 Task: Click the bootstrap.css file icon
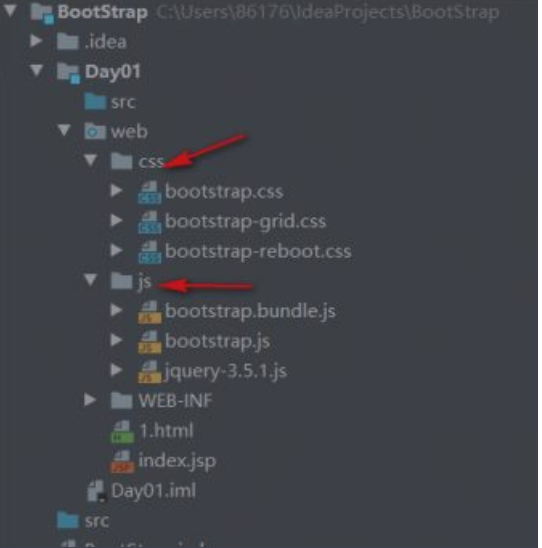[x=150, y=192]
